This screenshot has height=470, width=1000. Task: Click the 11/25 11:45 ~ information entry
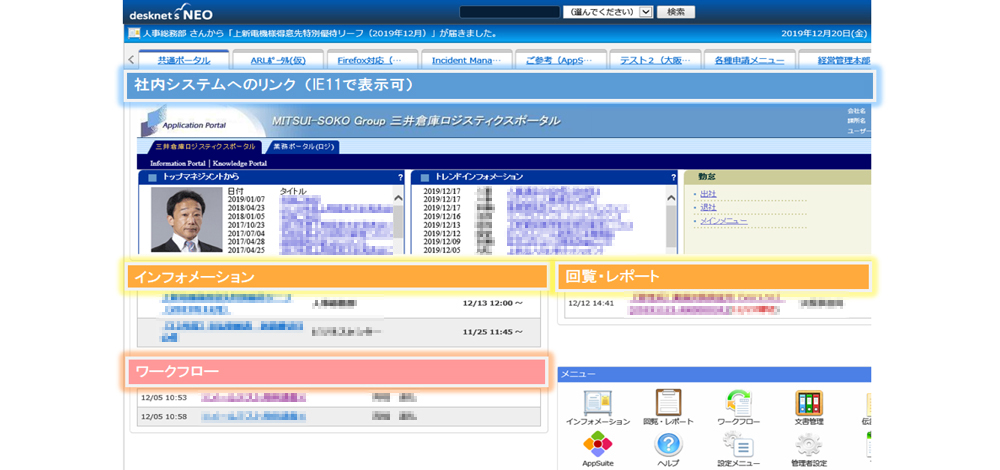[339, 332]
